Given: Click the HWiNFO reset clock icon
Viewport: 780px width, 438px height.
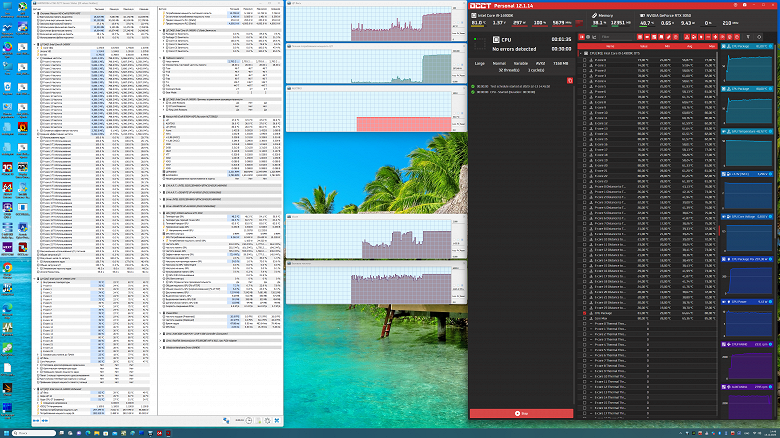Looking at the screenshot, I should point(249,421).
